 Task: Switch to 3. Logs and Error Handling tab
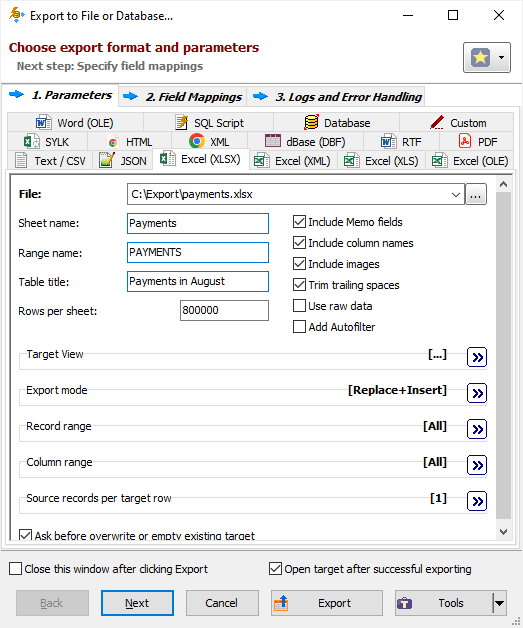(x=336, y=97)
